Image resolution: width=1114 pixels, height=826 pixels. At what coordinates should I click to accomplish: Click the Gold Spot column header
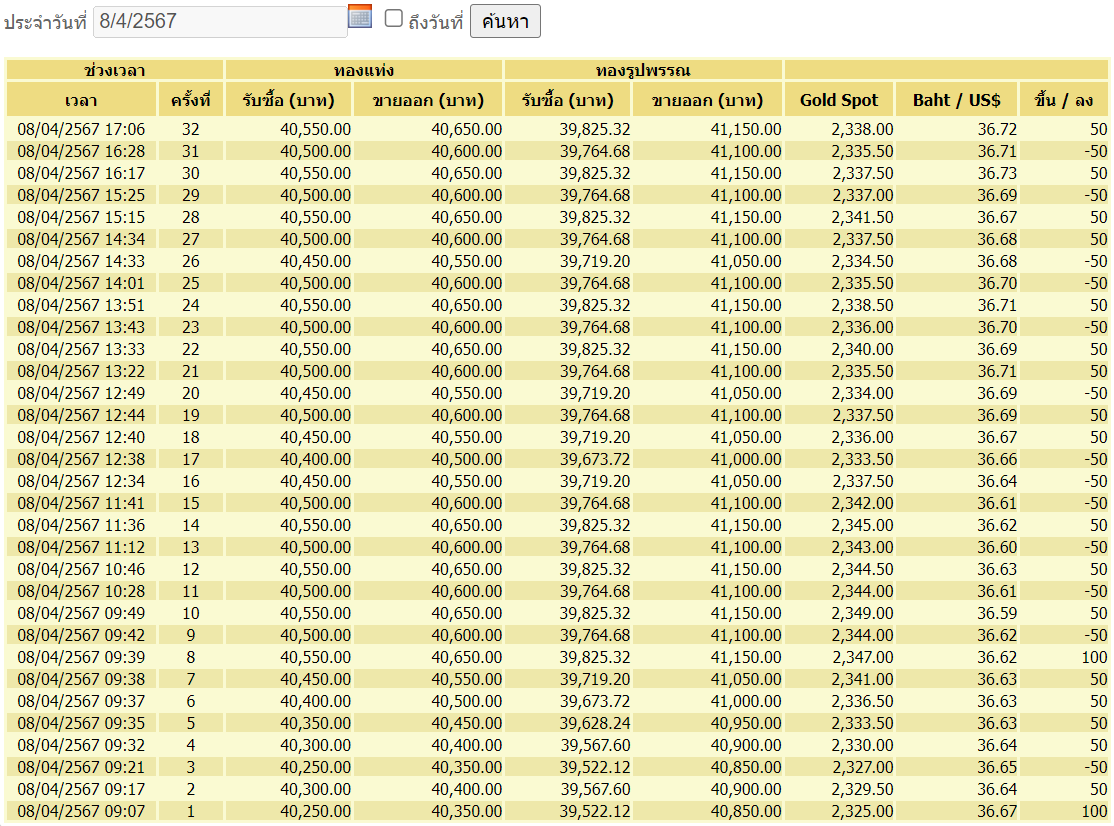(839, 100)
